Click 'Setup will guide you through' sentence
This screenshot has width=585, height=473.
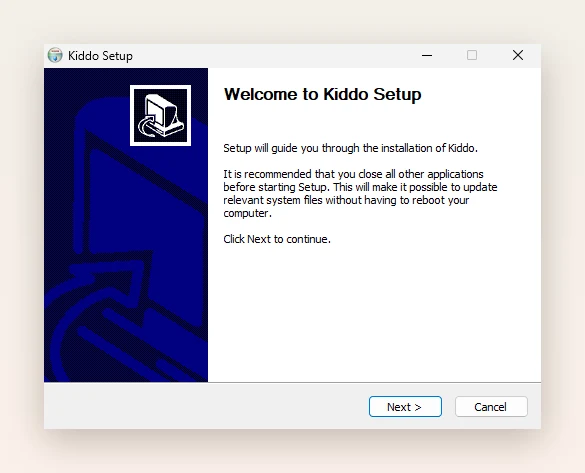click(x=350, y=148)
